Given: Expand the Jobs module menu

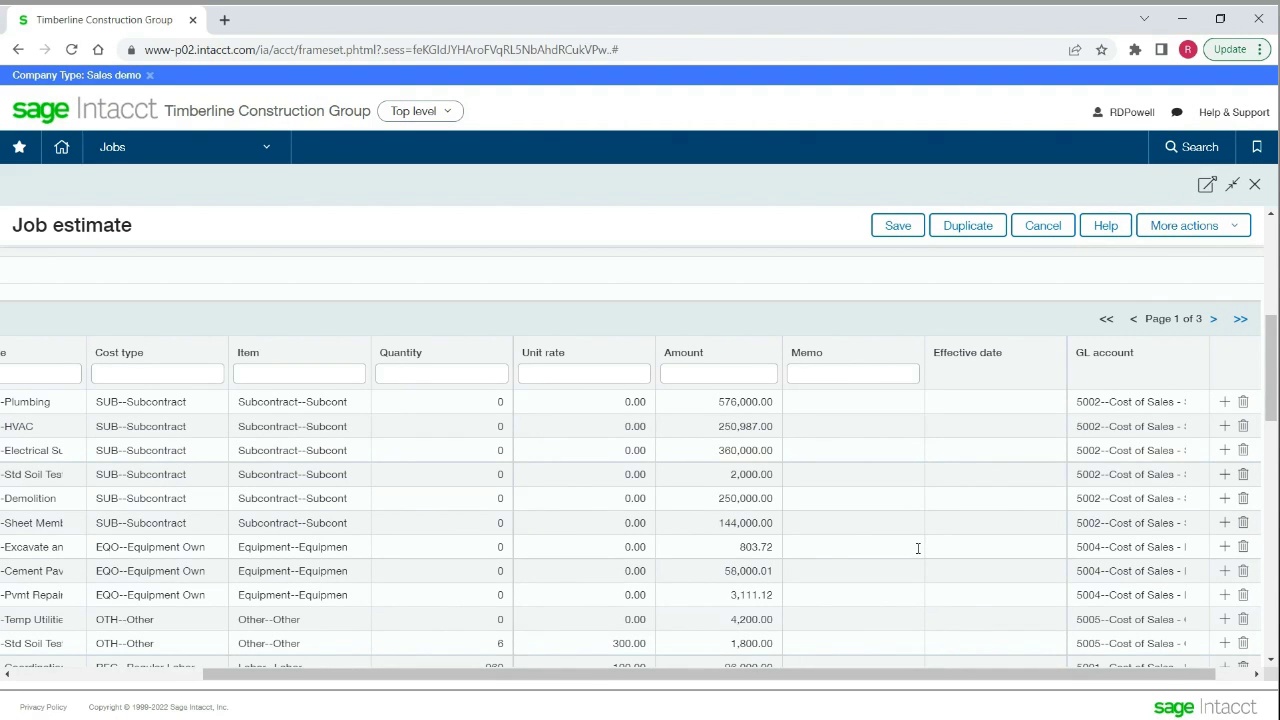Looking at the screenshot, I should [185, 147].
